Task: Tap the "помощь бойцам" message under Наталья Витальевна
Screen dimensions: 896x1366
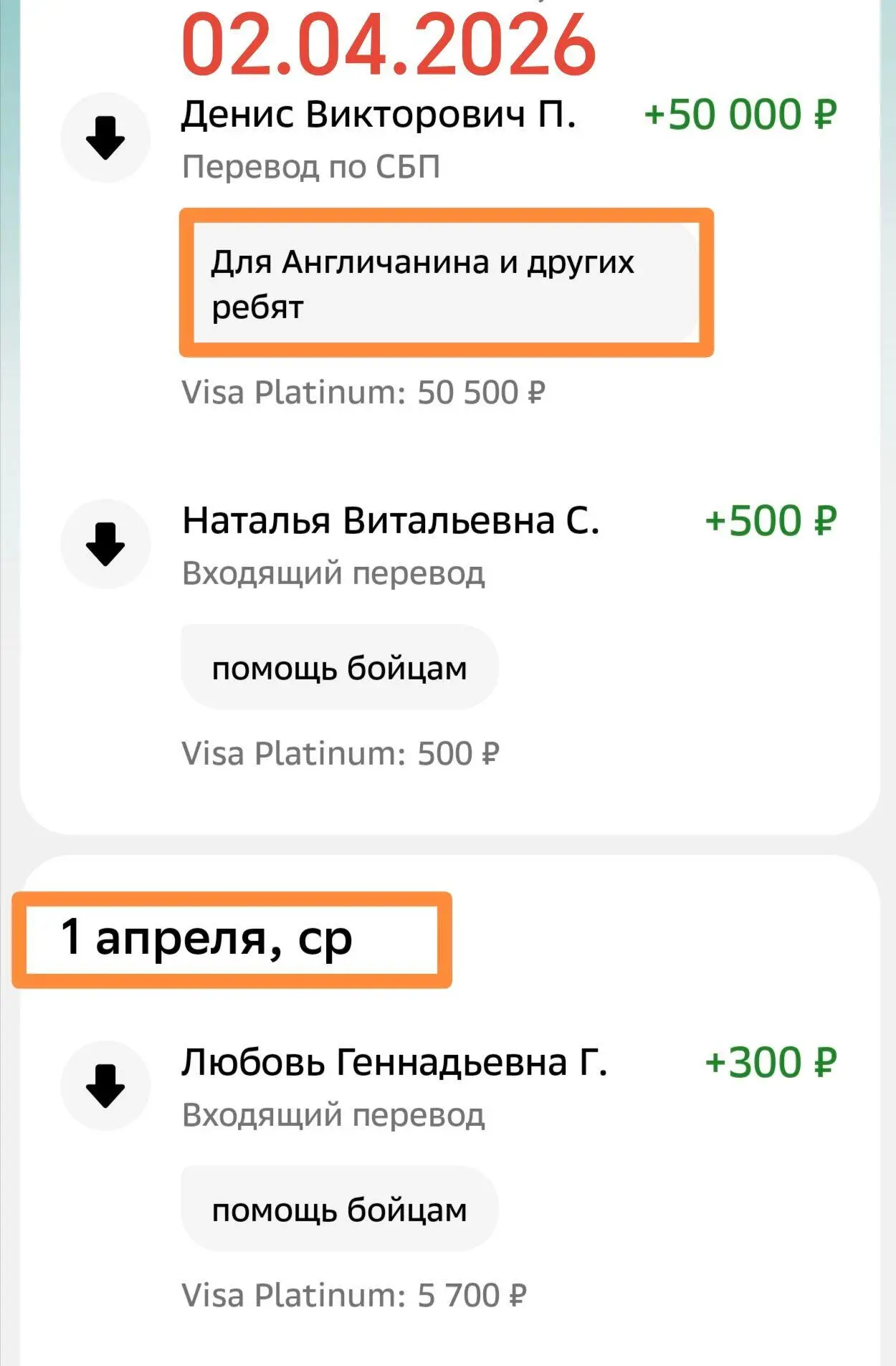Action: pyautogui.click(x=339, y=668)
